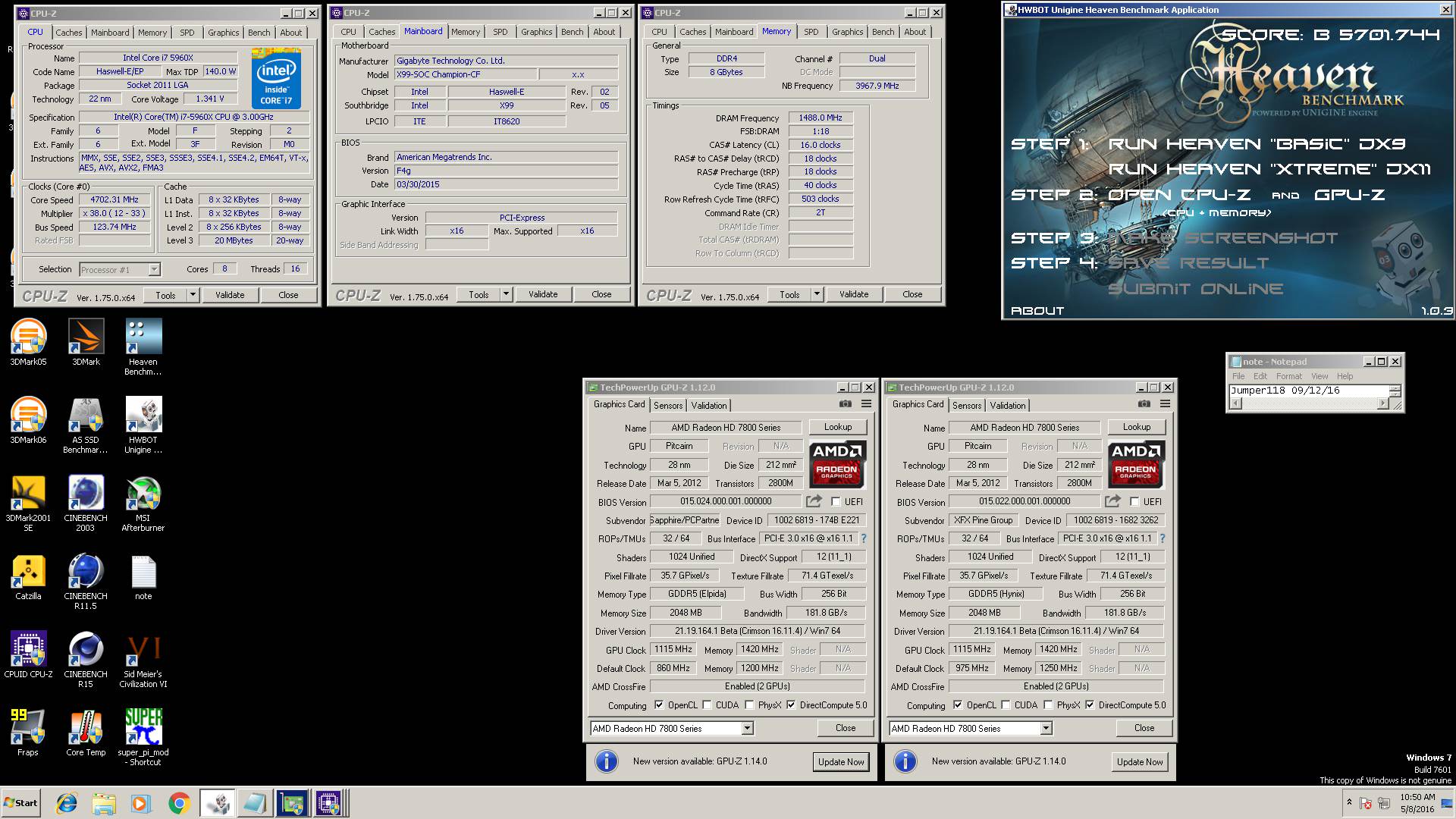Expand GPU selection dropdown in right GPU-Z
The image size is (1456, 819).
coord(1046,729)
